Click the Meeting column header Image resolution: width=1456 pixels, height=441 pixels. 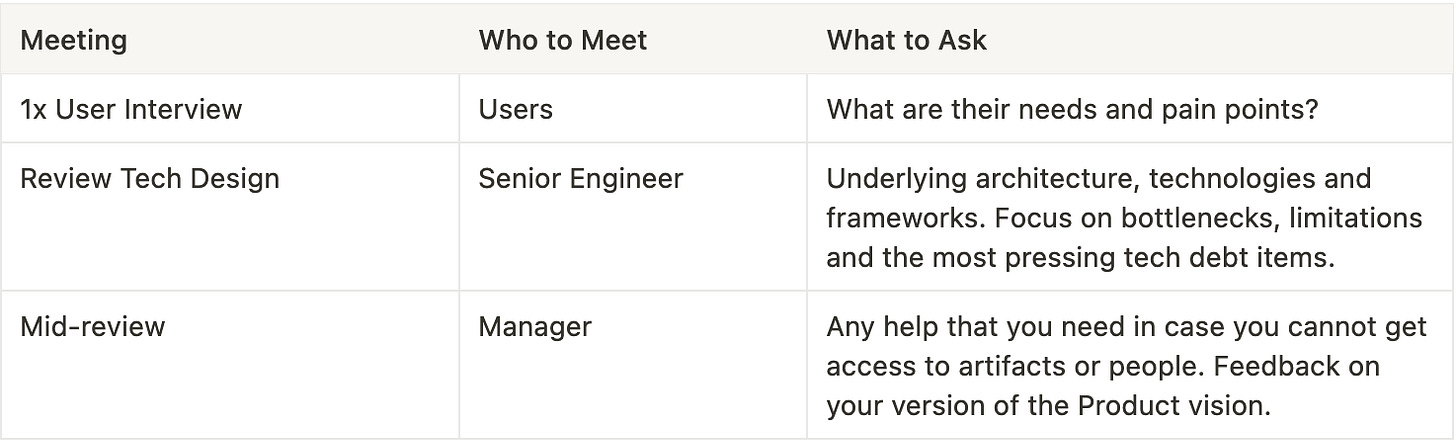230,40
